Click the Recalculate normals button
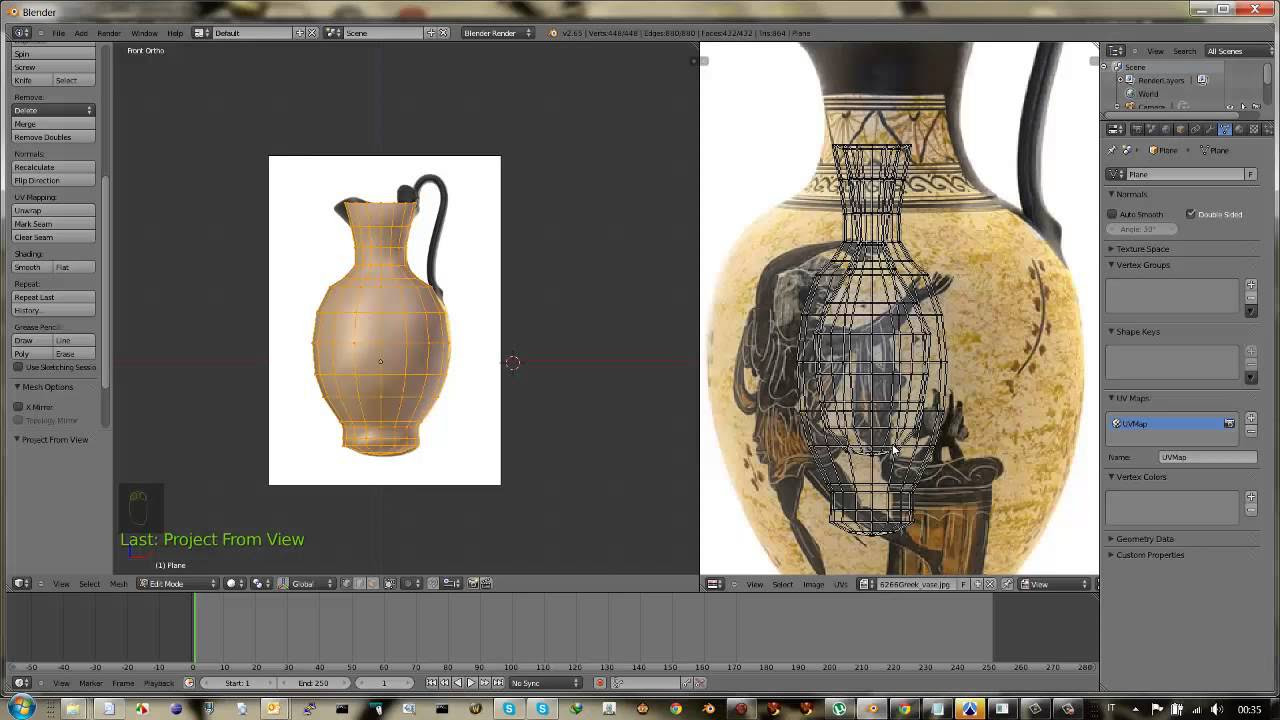Screen dimensions: 1280x720 point(53,167)
